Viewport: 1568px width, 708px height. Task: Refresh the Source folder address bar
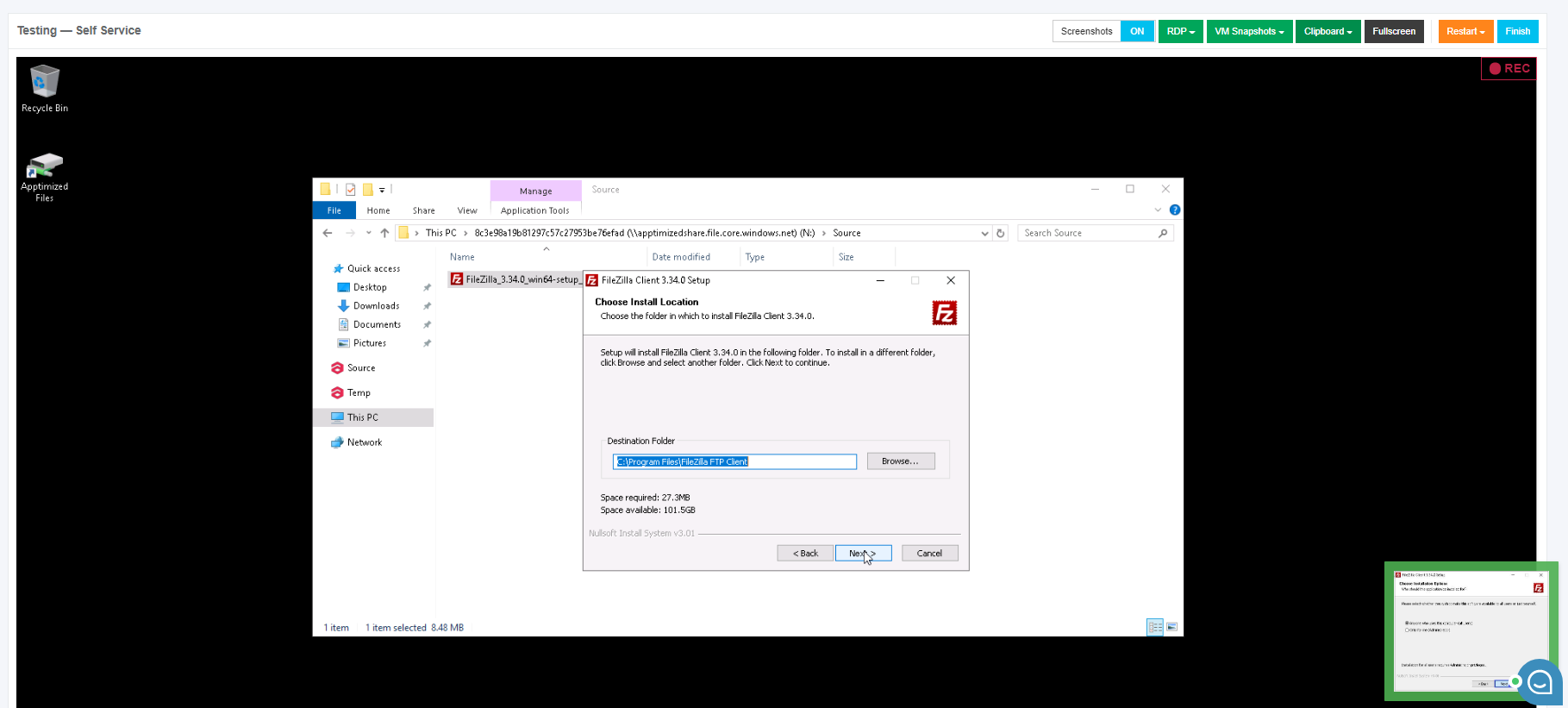(x=1001, y=233)
